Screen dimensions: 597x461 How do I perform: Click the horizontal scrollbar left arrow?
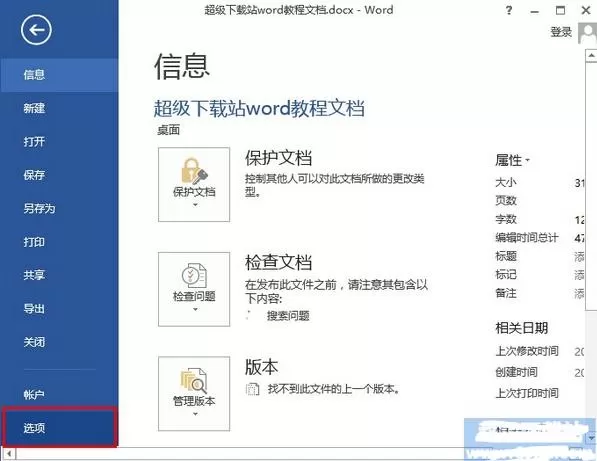[x=8, y=454]
